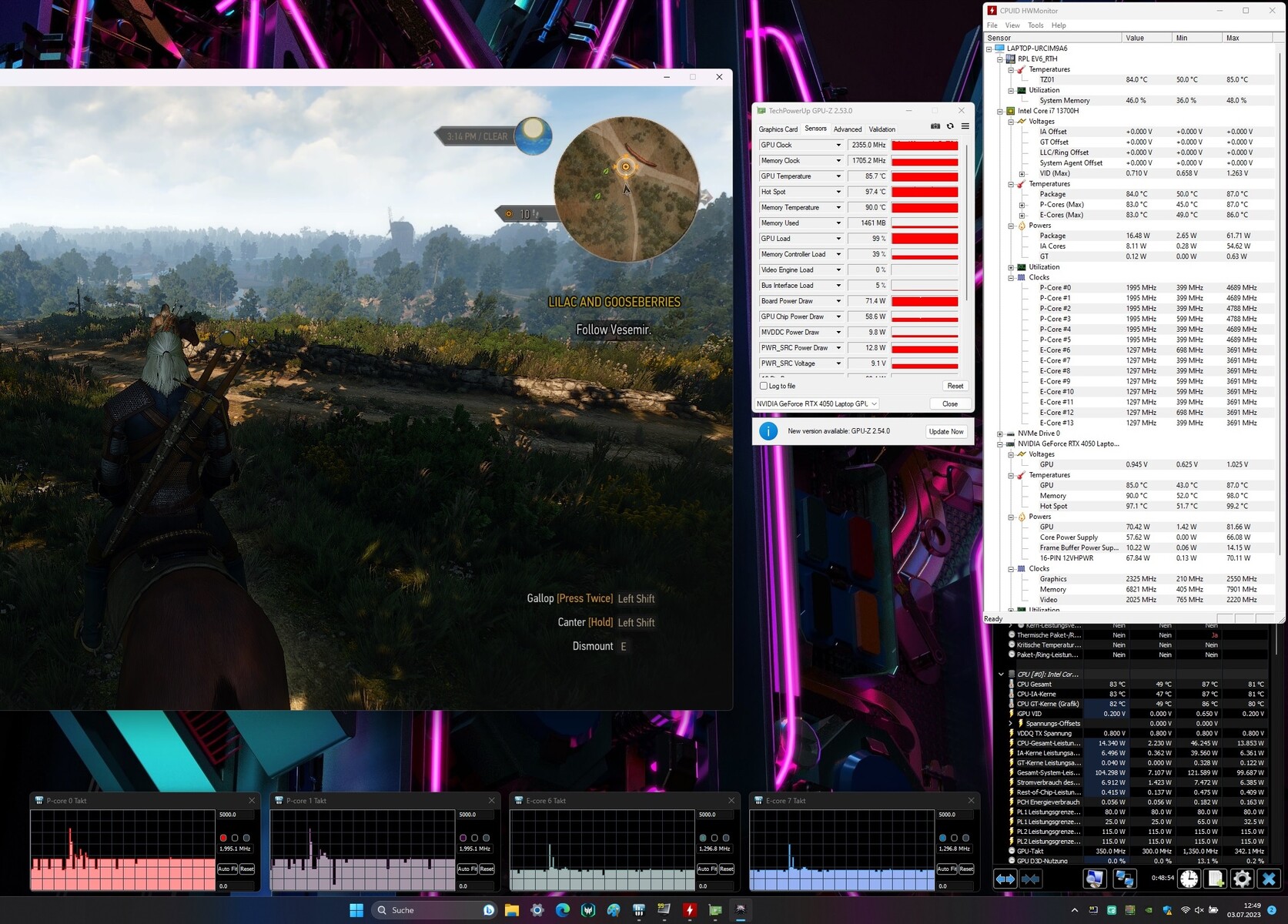Open the NVIDIA GeForce RTX 4050 GPU selector

click(817, 403)
